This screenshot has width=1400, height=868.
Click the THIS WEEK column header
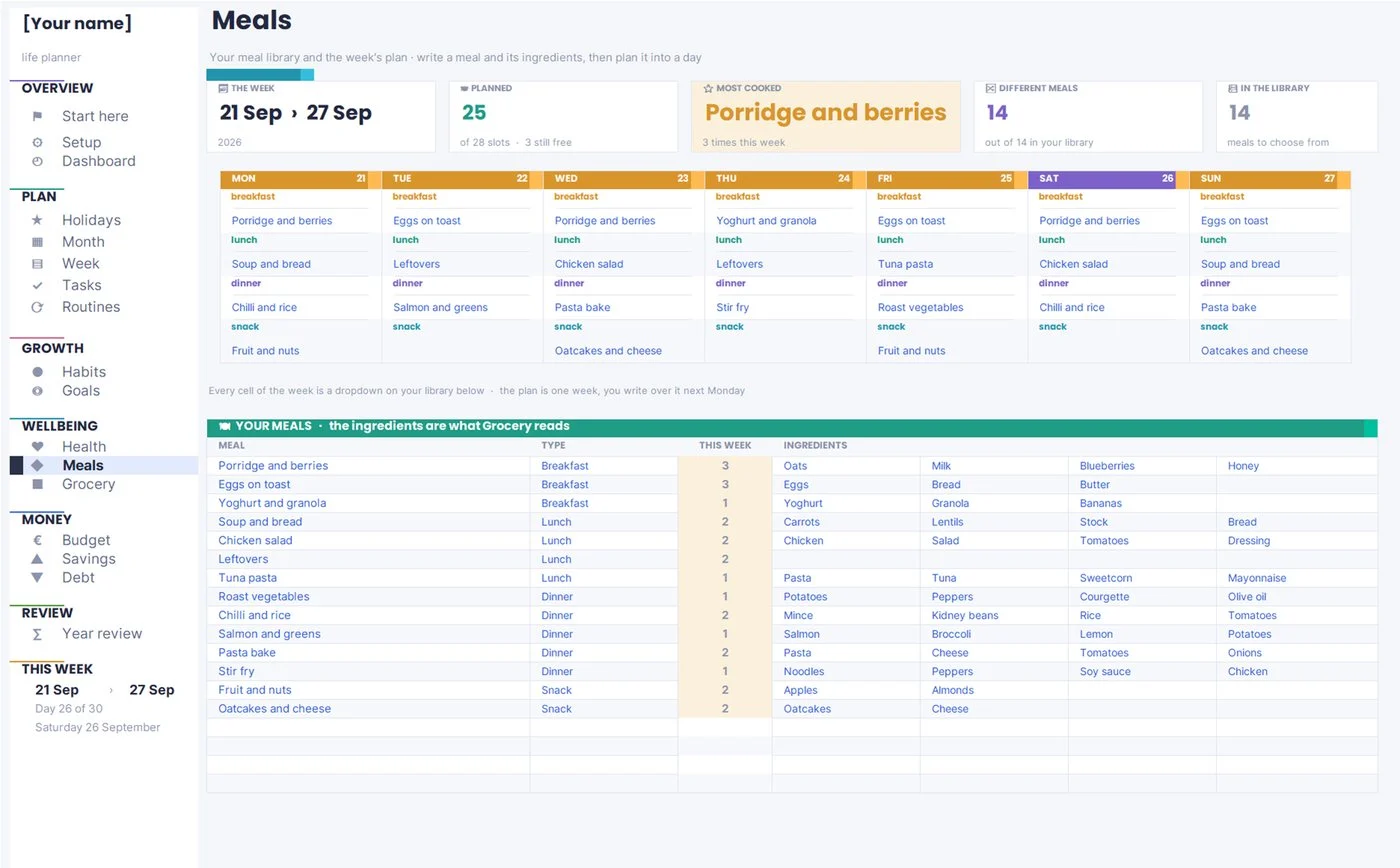(725, 446)
